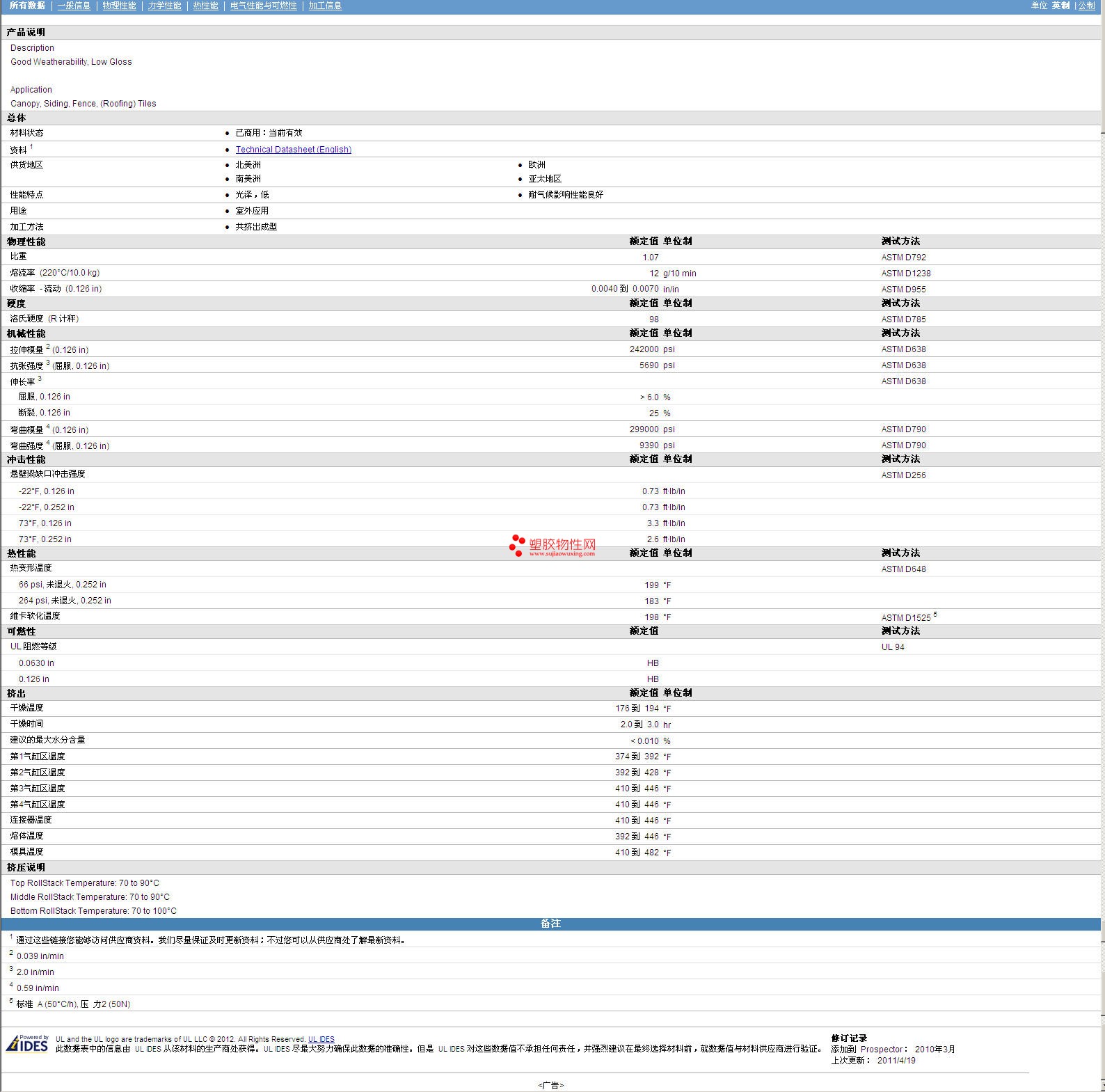This screenshot has width=1105, height=1092.
Task: Click the 模具温度 row label
Action: [x=26, y=852]
